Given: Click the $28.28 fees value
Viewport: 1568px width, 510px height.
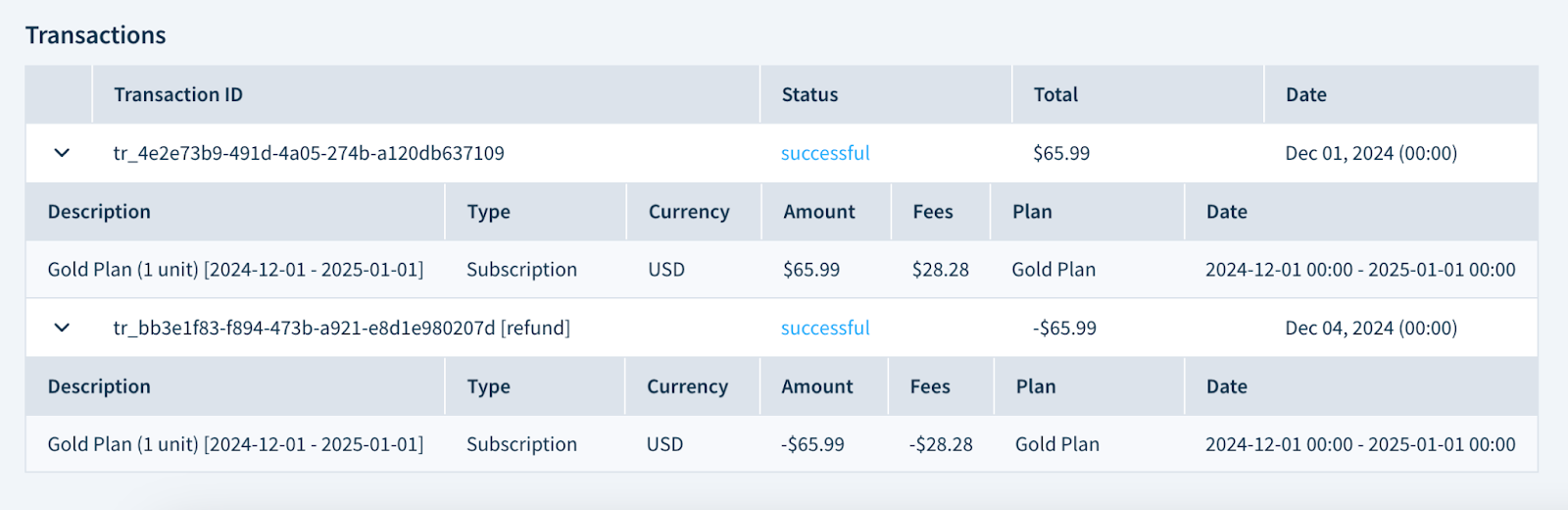Looking at the screenshot, I should pyautogui.click(x=940, y=270).
